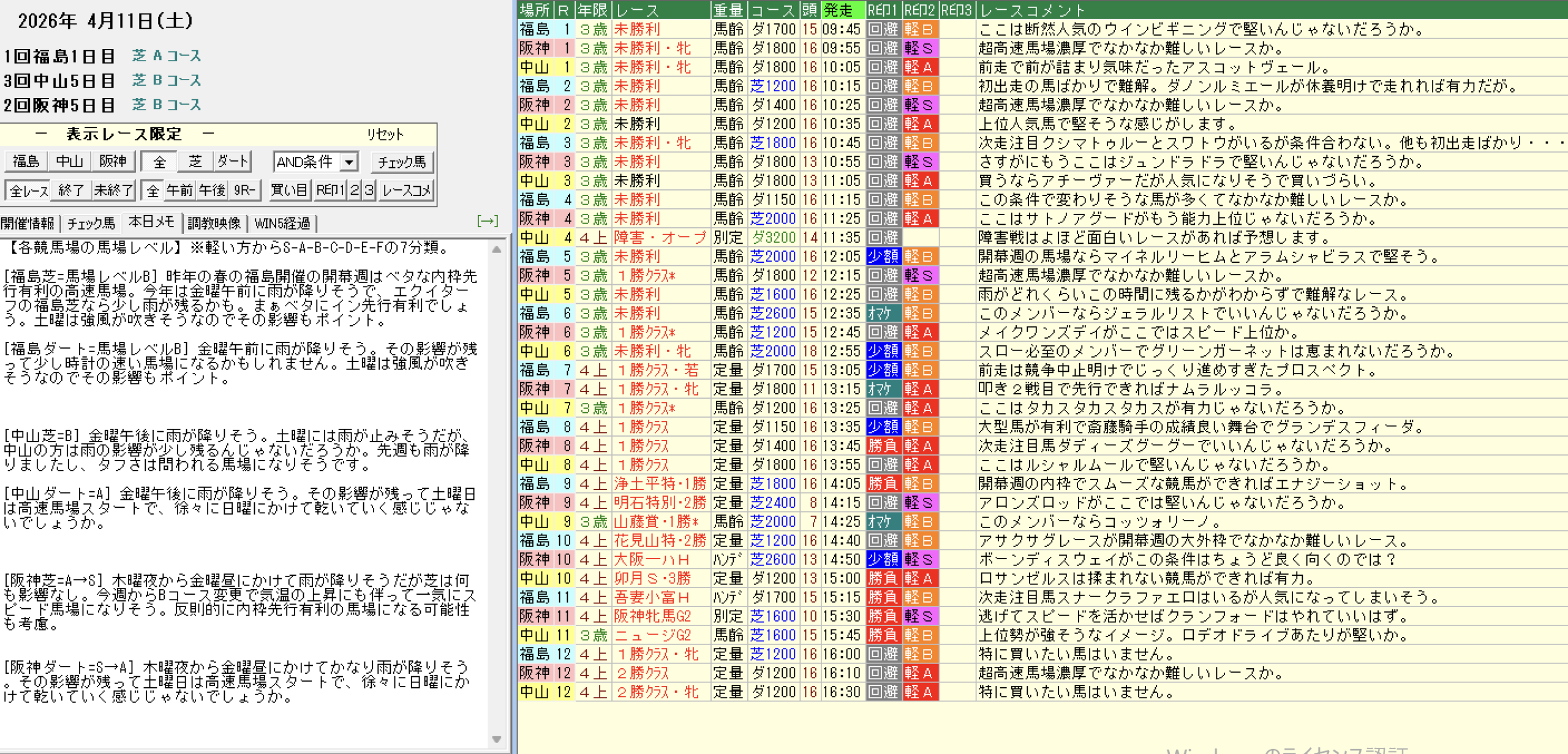1568x754 pixels.
Task: Click the 少額 badge on 福島 5R
Action: 883,257
